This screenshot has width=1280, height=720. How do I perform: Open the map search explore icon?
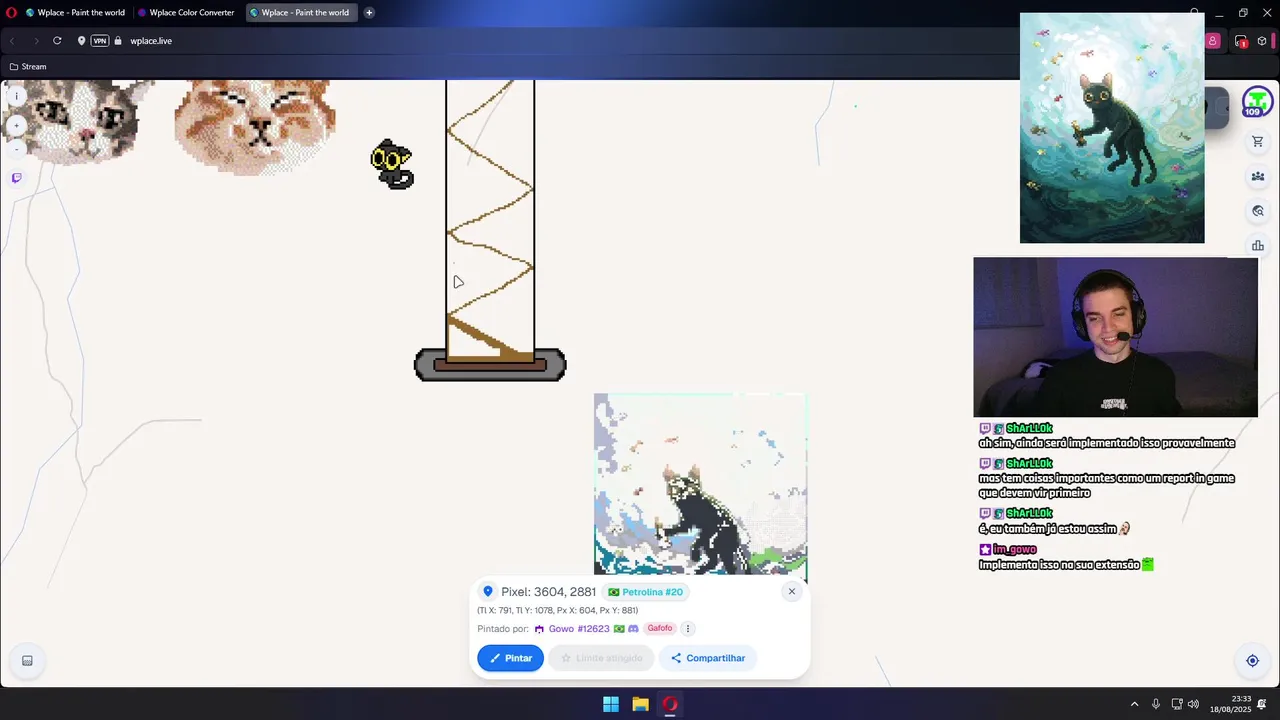pyautogui.click(x=1258, y=211)
